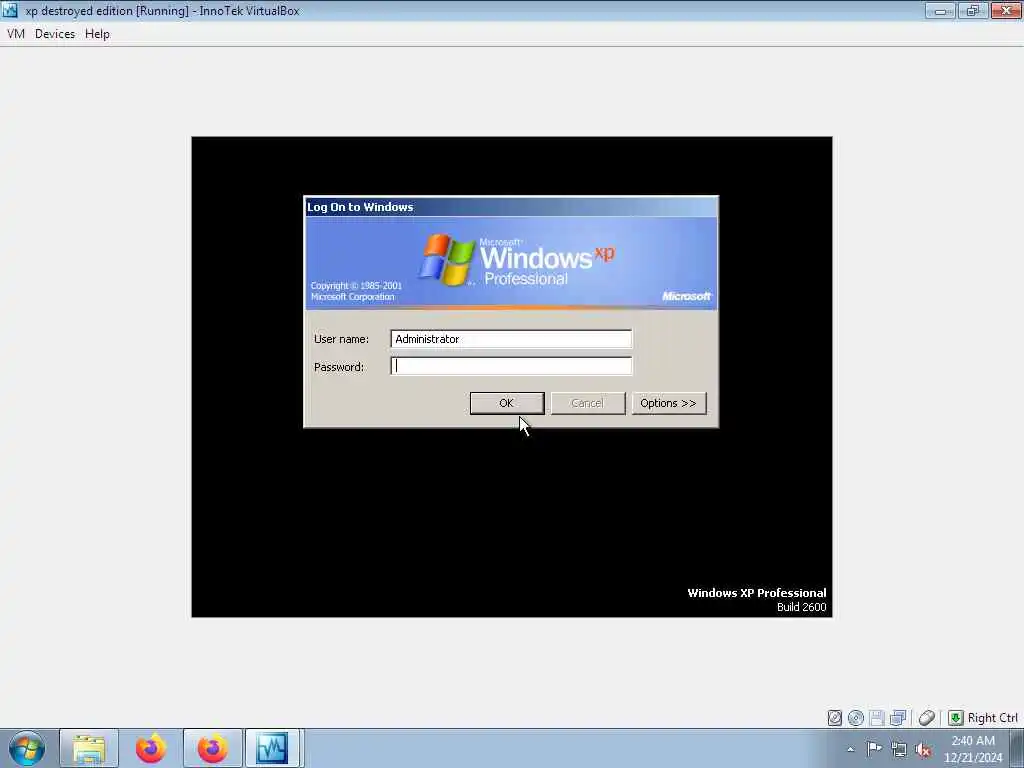Click the VirtualBox taskbar button
The height and width of the screenshot is (768, 1024).
pos(273,748)
